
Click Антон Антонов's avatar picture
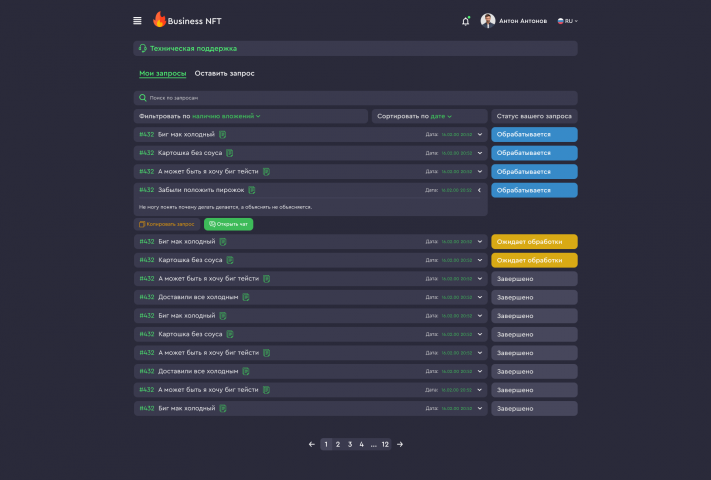pyautogui.click(x=487, y=21)
